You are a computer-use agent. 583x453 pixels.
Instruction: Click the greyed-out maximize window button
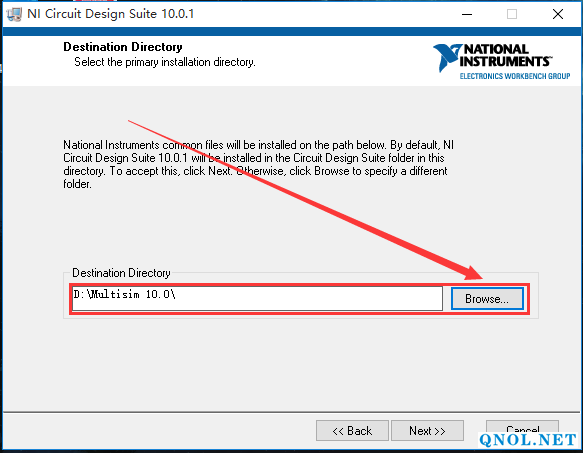tap(512, 15)
